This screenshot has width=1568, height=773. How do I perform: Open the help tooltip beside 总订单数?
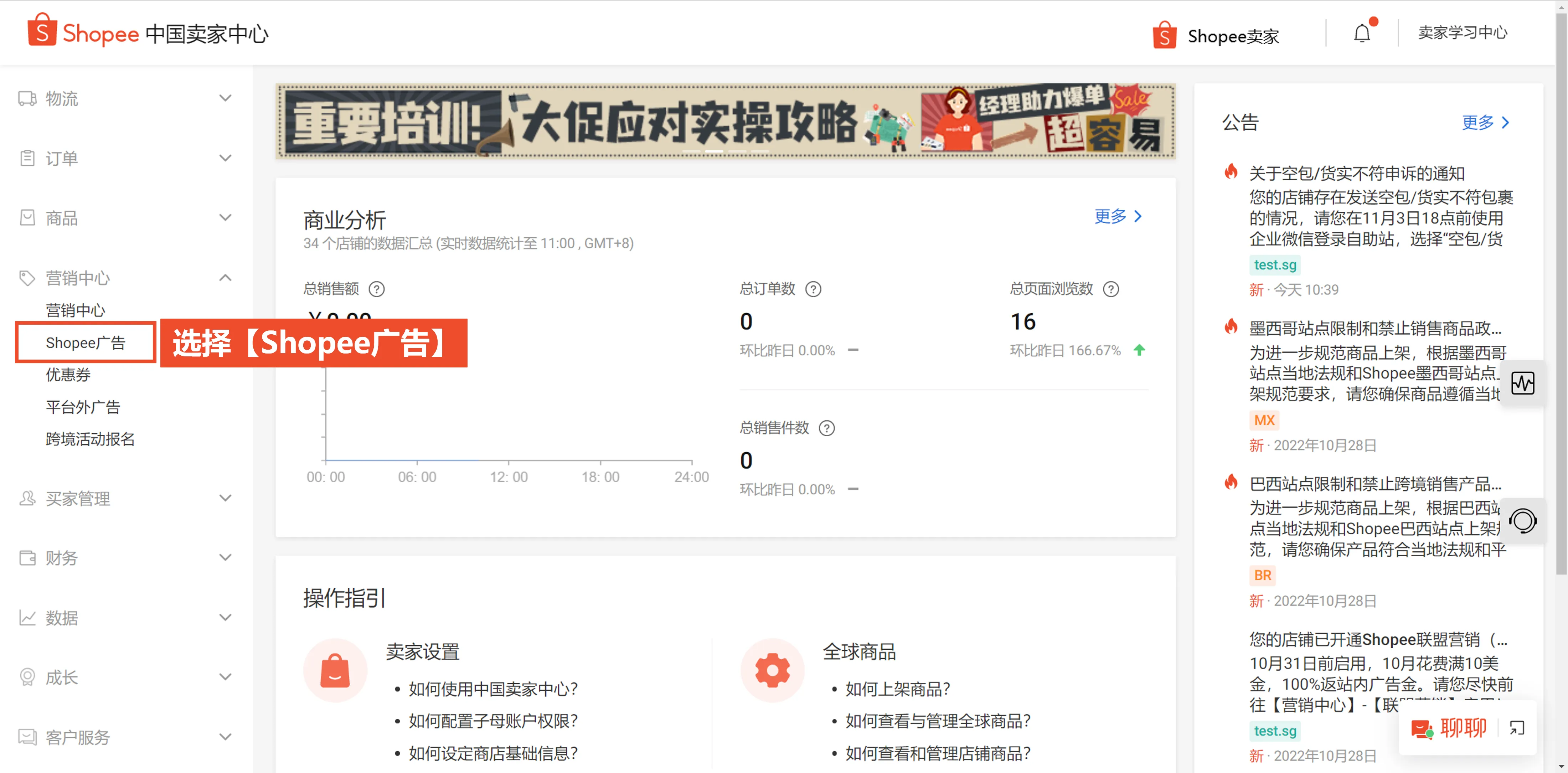click(x=814, y=289)
